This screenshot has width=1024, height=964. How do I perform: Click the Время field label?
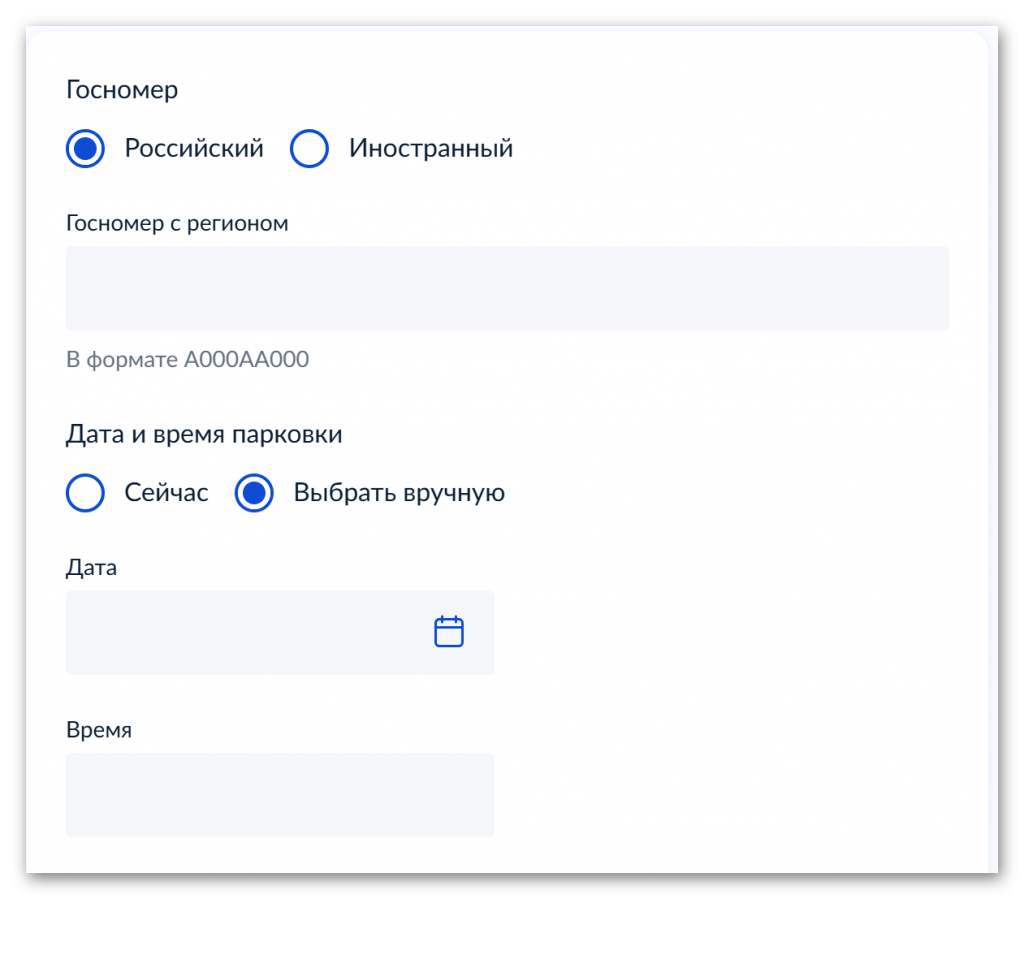tap(99, 730)
